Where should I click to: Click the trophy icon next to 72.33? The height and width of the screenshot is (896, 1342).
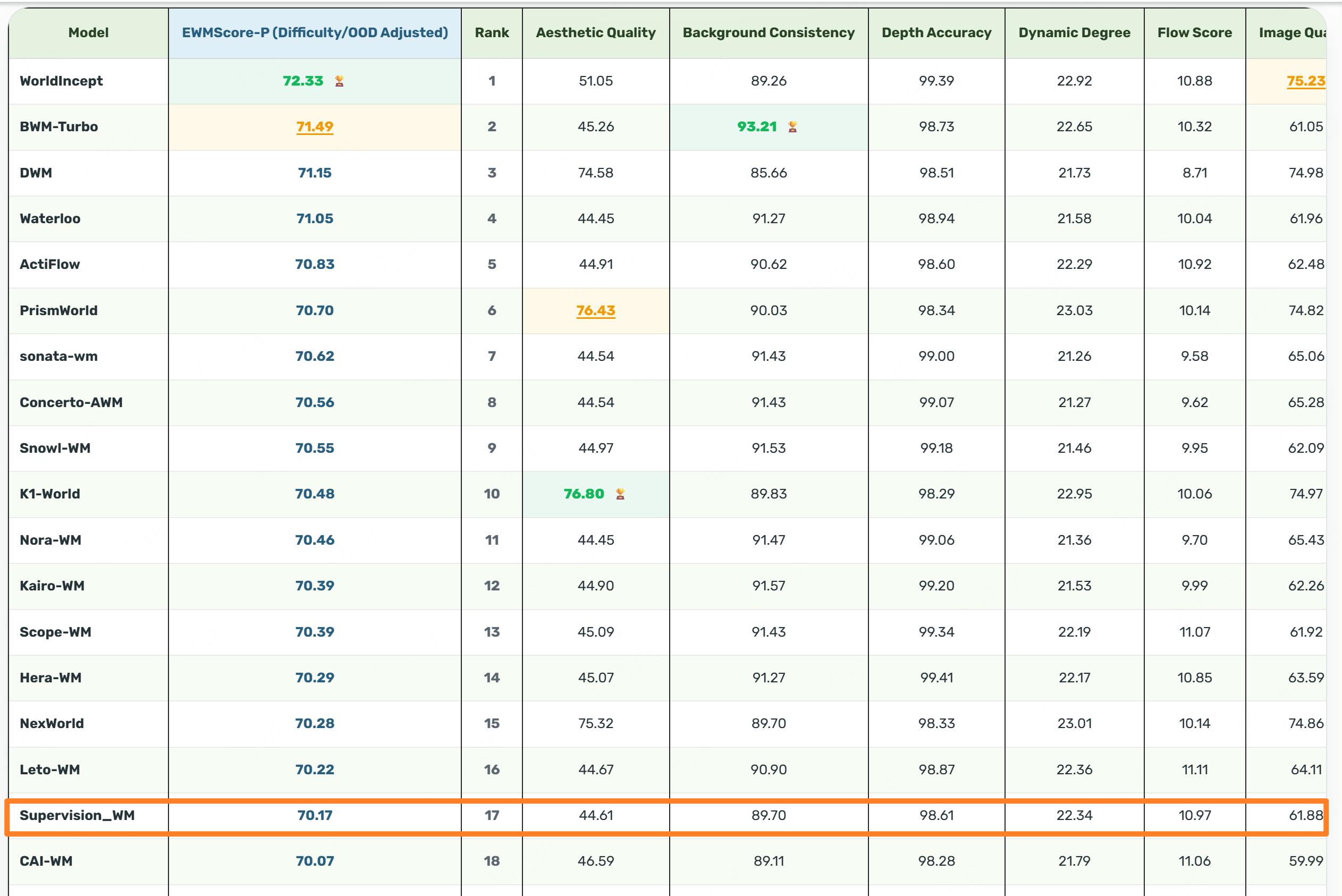tap(340, 81)
